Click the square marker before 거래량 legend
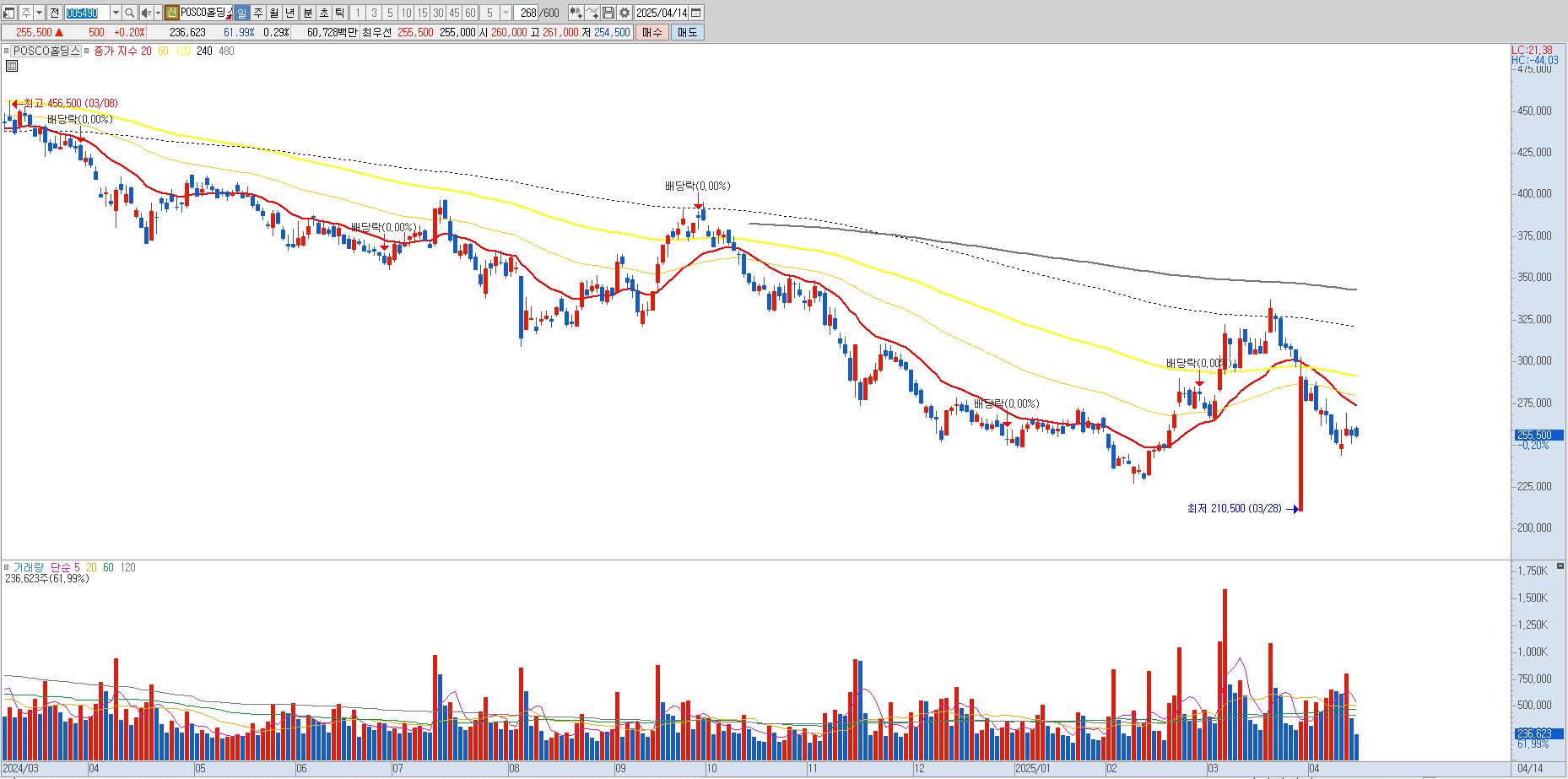 [7, 567]
